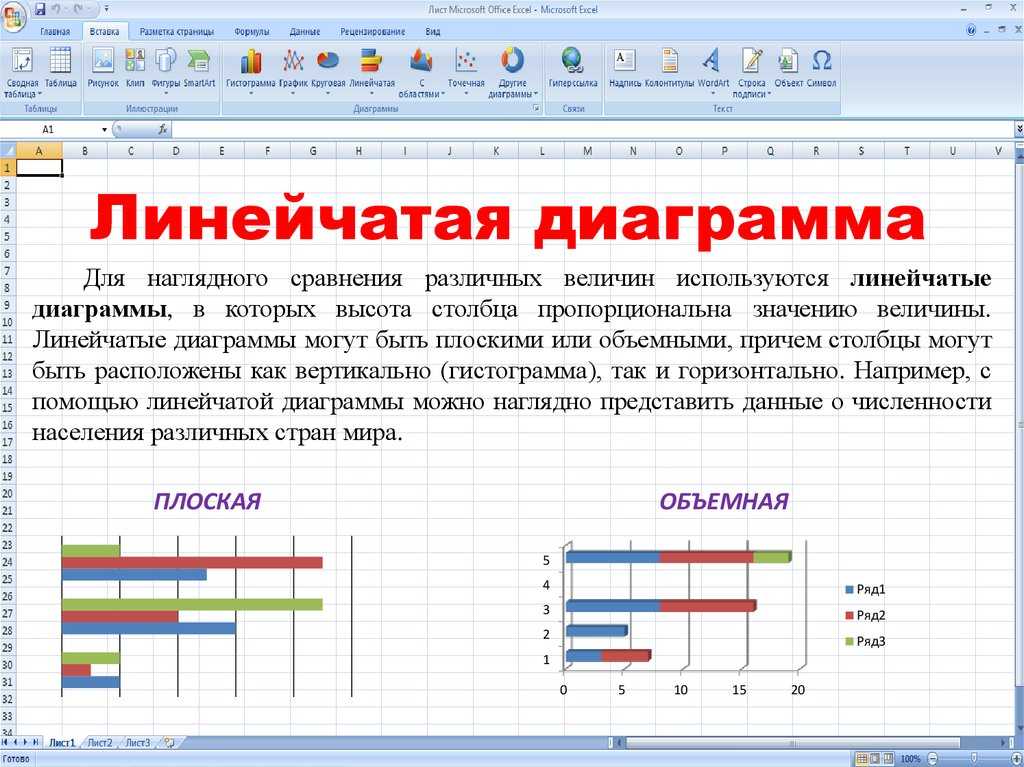Click the fx insert function button
The width and height of the screenshot is (1024, 767).
click(163, 129)
